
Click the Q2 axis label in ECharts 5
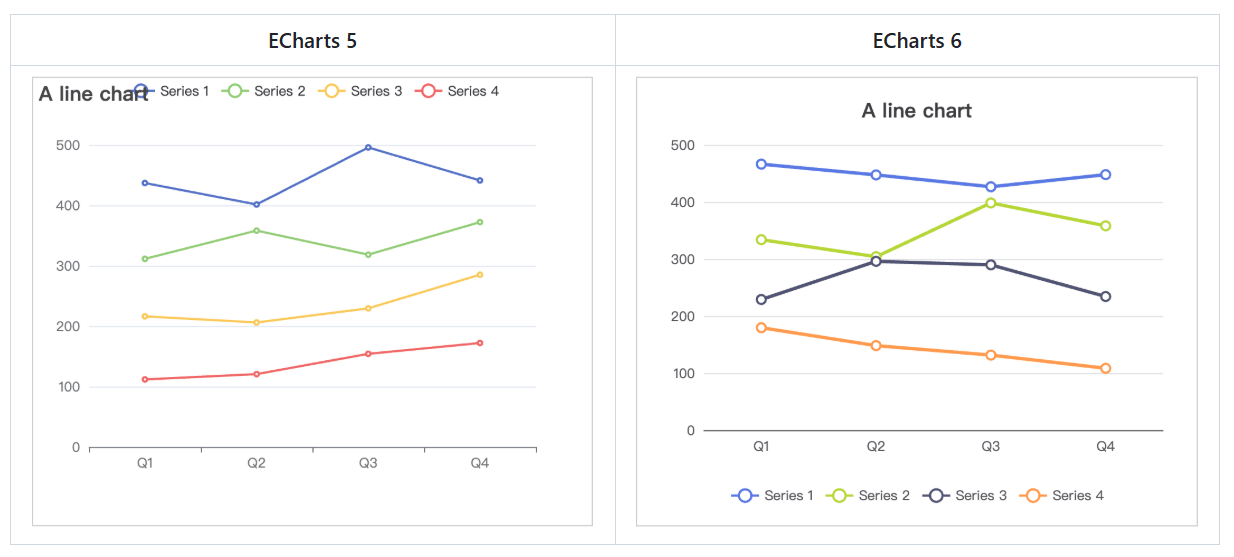click(257, 463)
